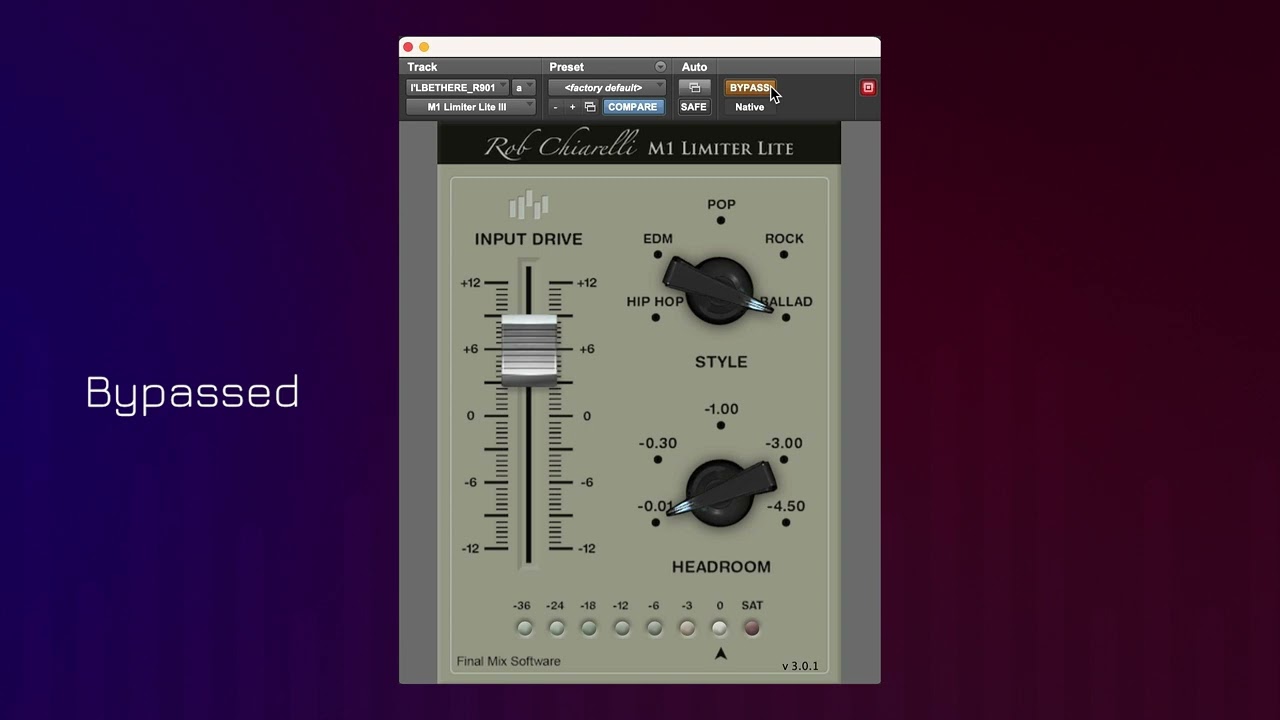Toggle automation SAFE button
Viewport: 1280px width, 720px height.
click(x=694, y=107)
